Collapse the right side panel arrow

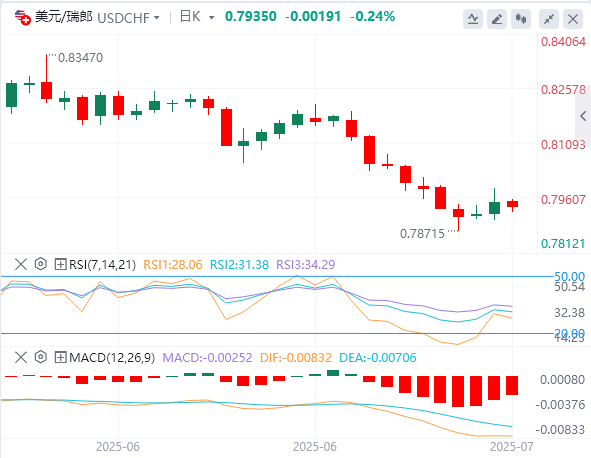[x=583, y=116]
